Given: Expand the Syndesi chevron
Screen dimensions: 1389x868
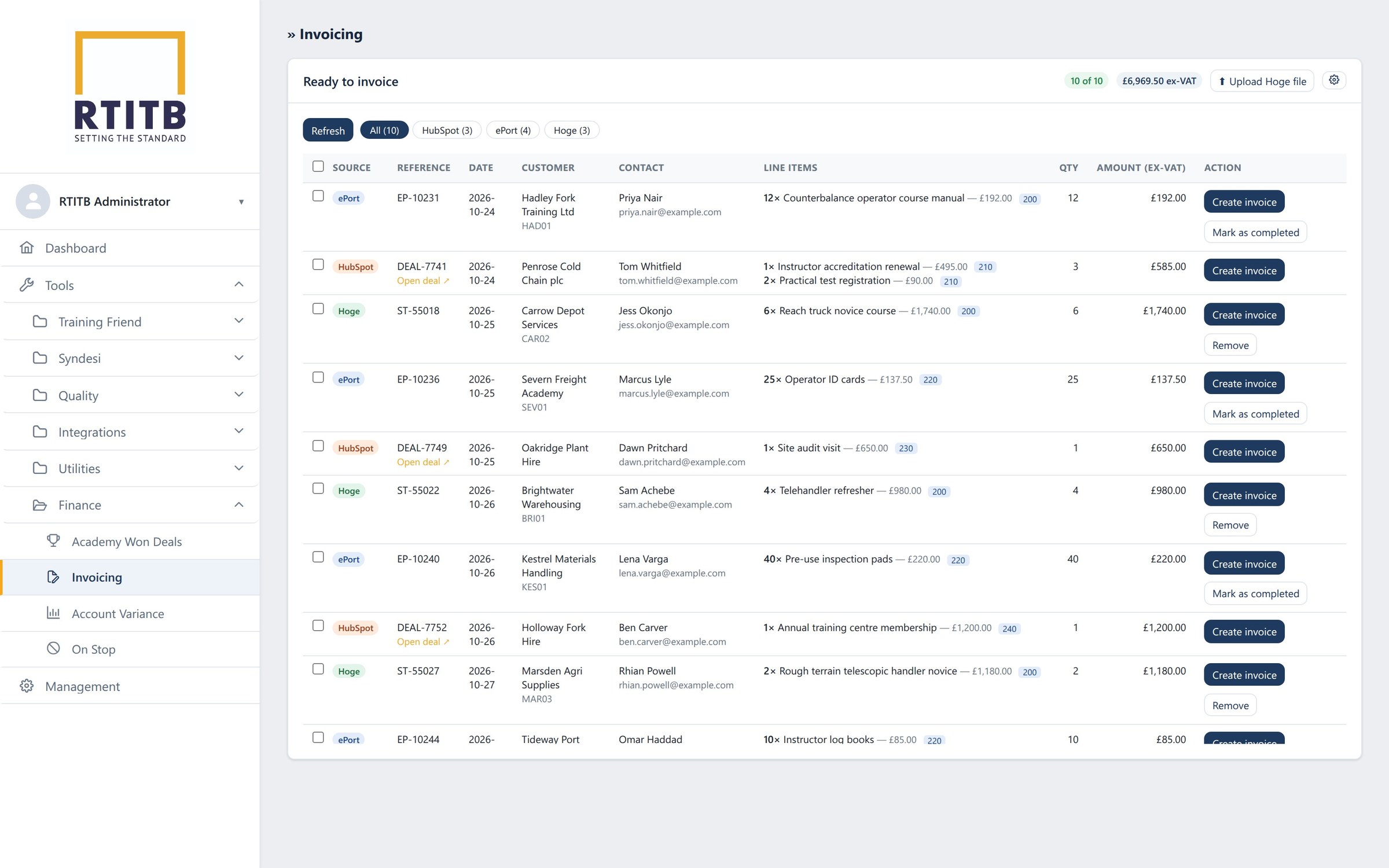Looking at the screenshot, I should coord(238,358).
